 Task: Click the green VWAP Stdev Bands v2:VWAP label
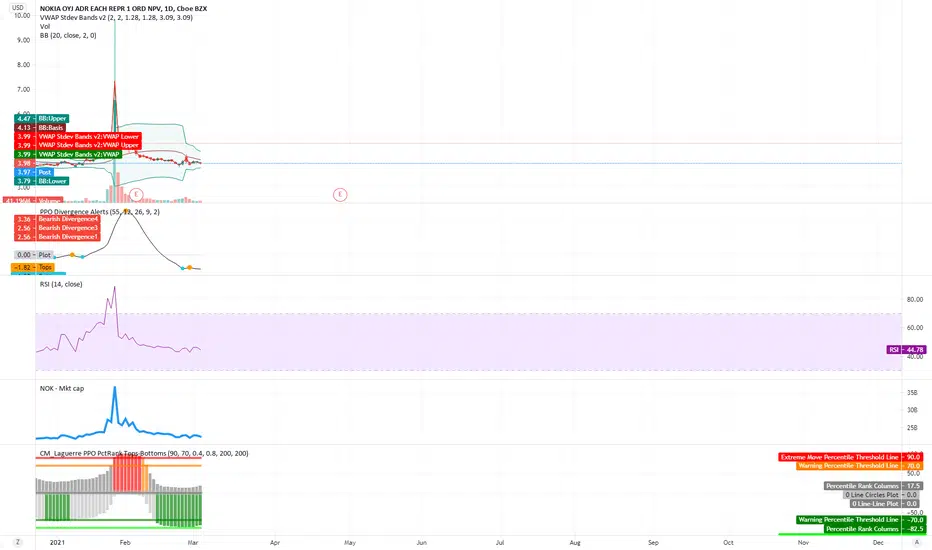point(68,154)
